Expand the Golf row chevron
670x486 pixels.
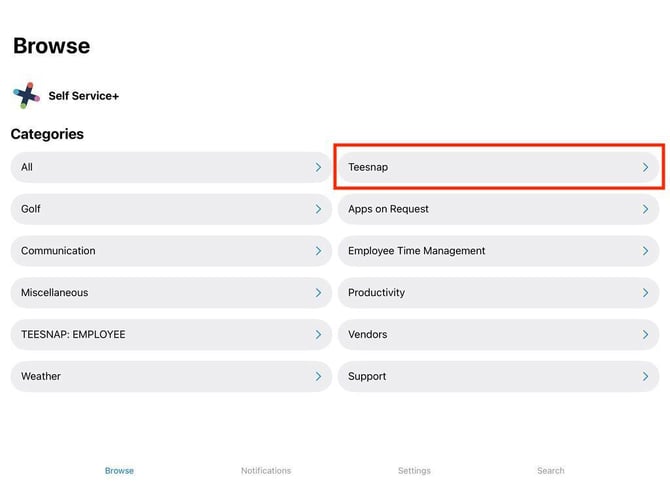(318, 209)
